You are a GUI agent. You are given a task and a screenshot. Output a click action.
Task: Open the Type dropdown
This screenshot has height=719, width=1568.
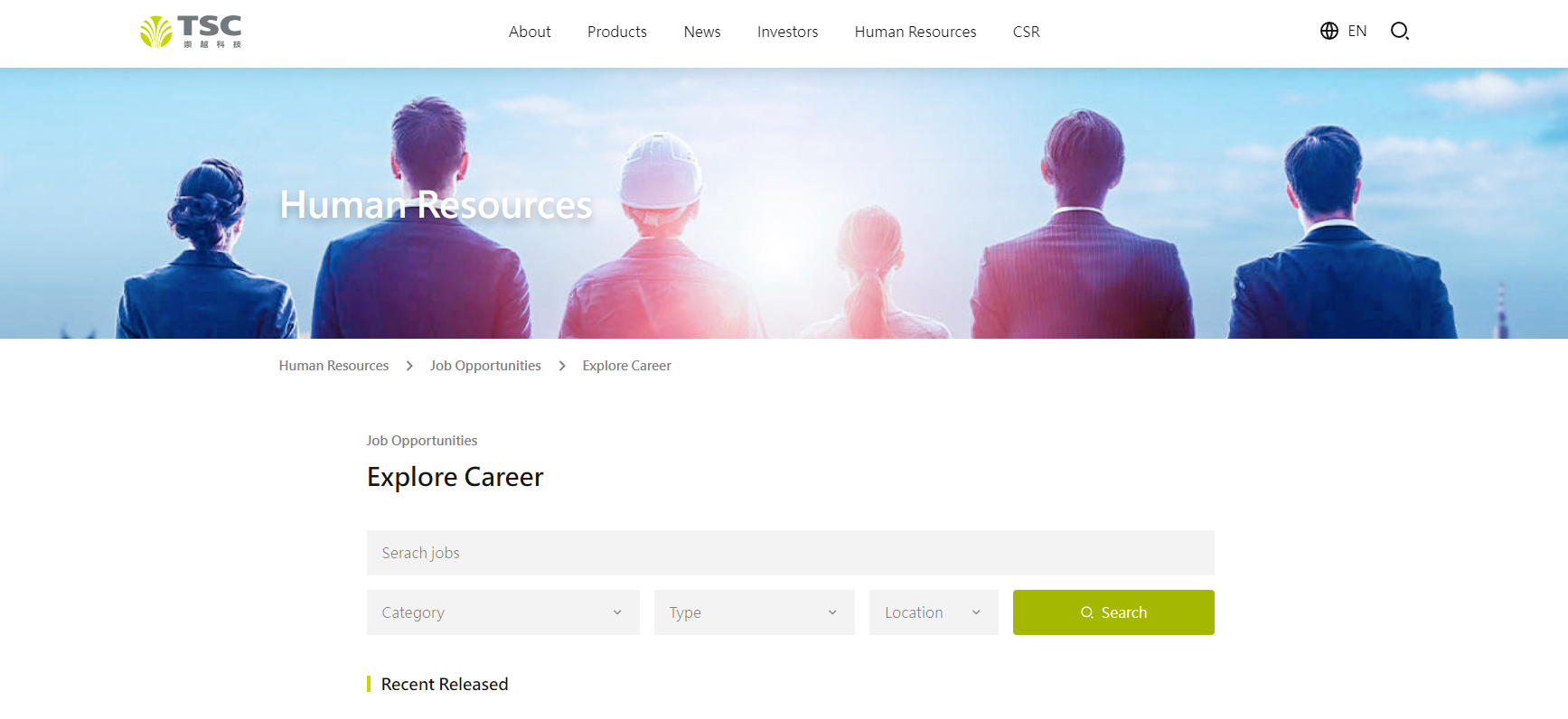pyautogui.click(x=754, y=612)
